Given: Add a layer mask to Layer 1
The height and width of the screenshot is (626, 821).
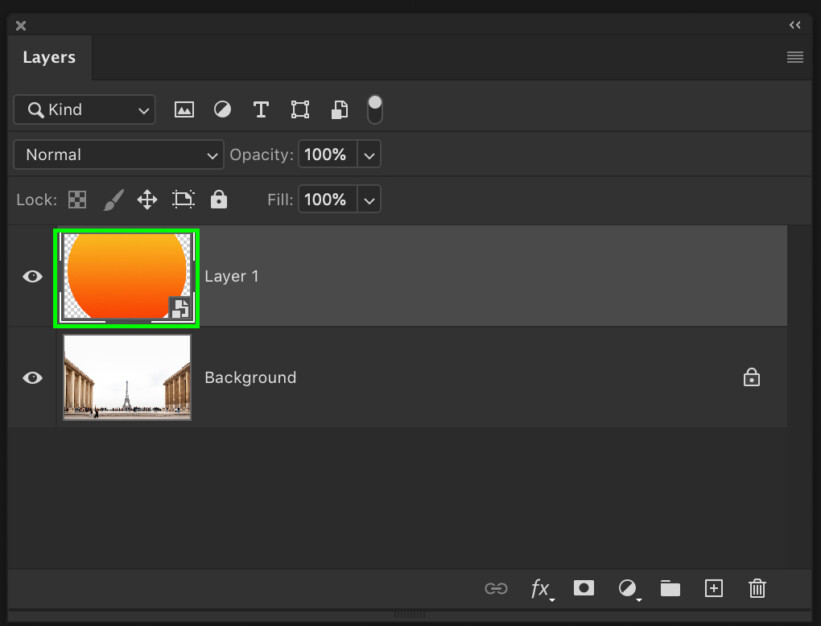Looking at the screenshot, I should coord(584,589).
